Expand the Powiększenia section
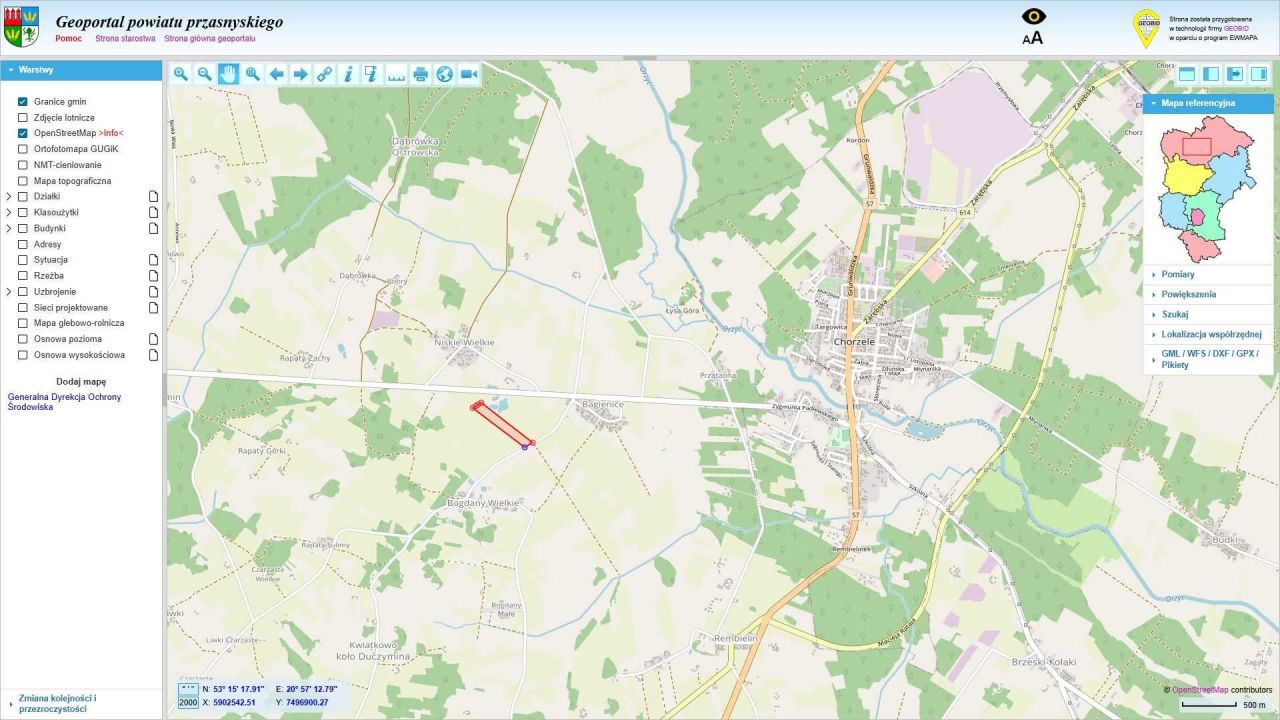 tap(1208, 295)
